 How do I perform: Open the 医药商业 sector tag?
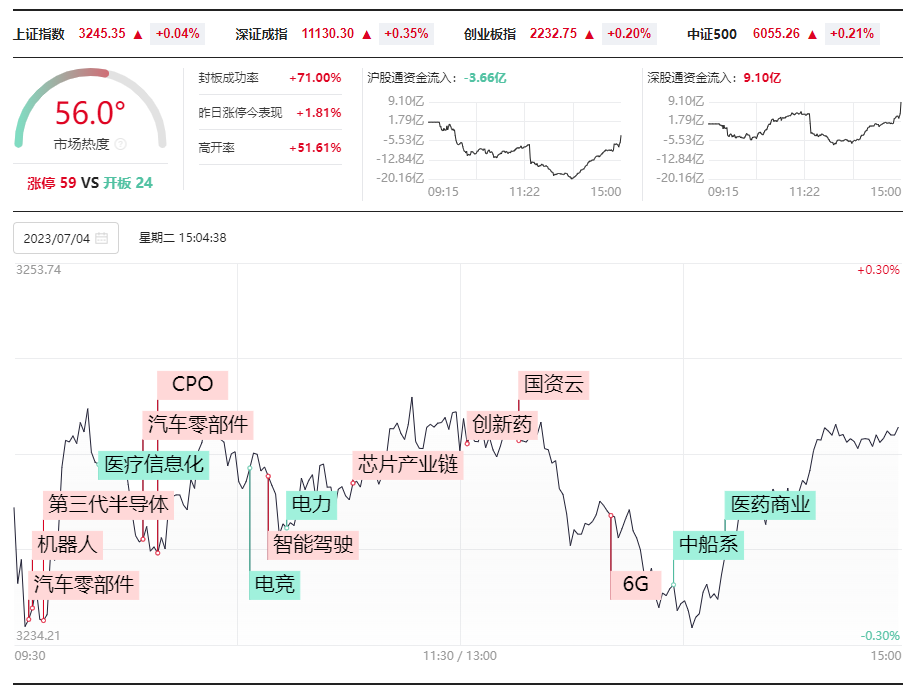[770, 505]
